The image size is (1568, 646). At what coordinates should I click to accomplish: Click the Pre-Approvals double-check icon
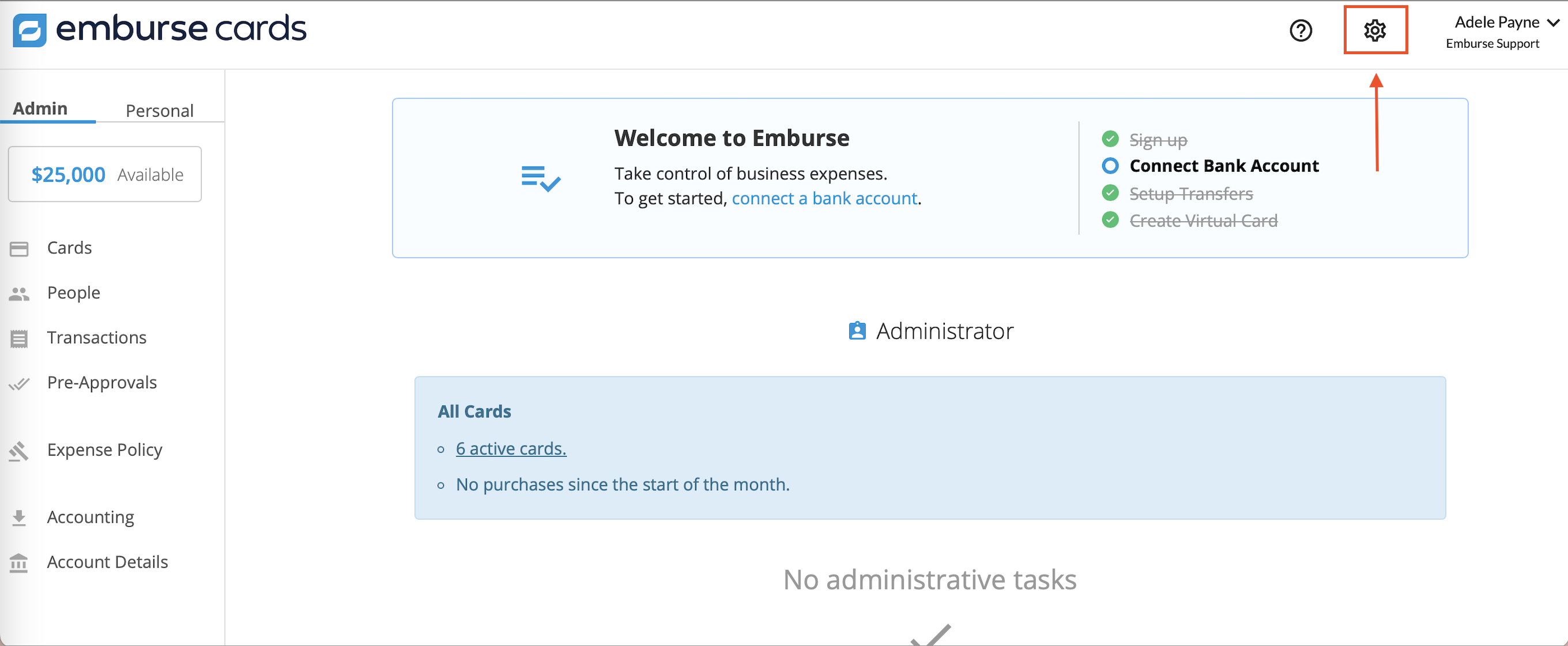[19, 384]
